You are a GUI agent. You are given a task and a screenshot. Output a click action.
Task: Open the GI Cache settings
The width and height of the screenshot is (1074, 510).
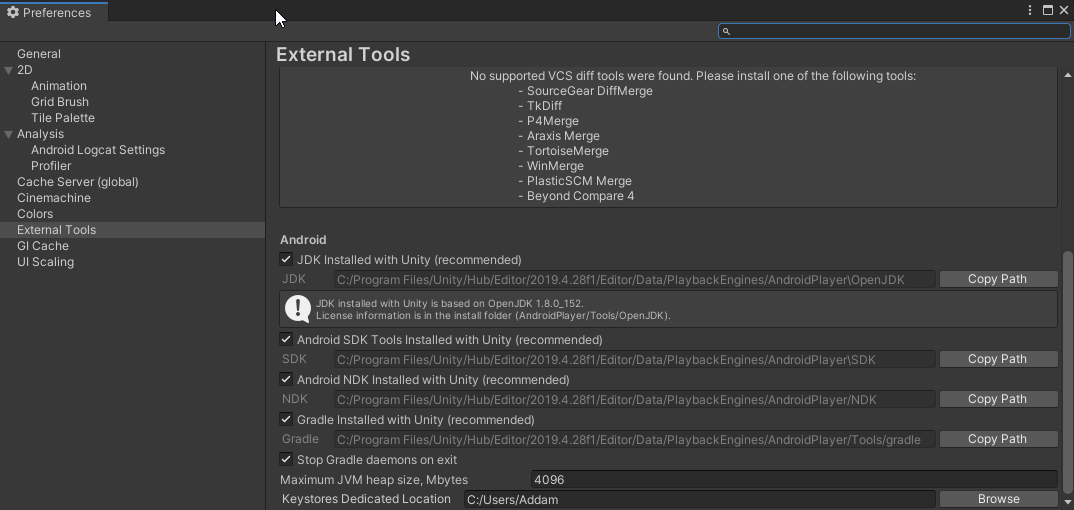pyautogui.click(x=42, y=246)
